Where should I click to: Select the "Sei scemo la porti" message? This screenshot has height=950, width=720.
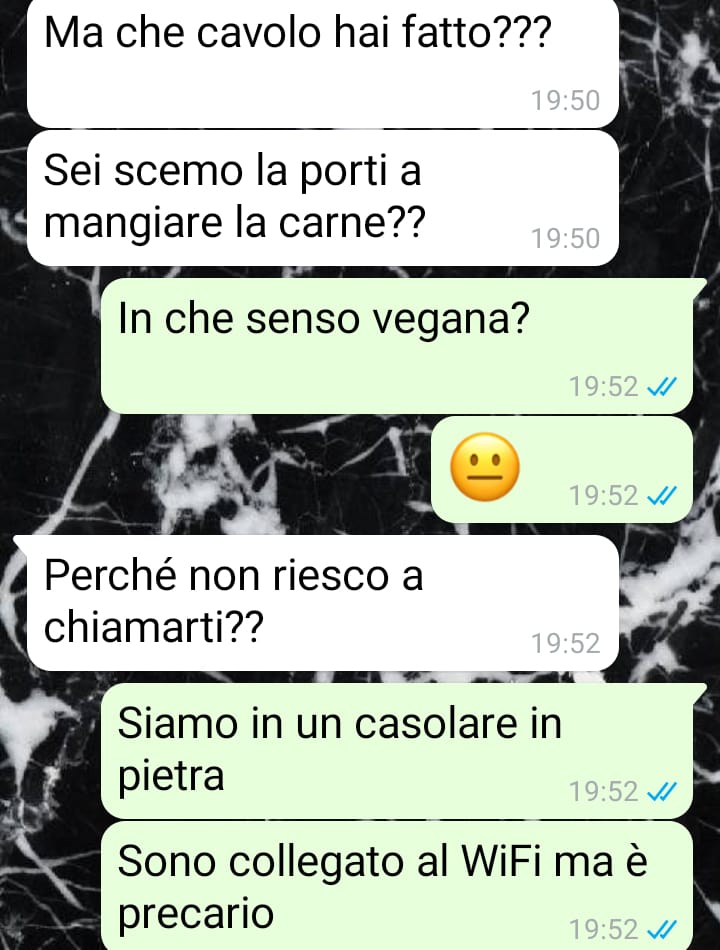pos(322,198)
